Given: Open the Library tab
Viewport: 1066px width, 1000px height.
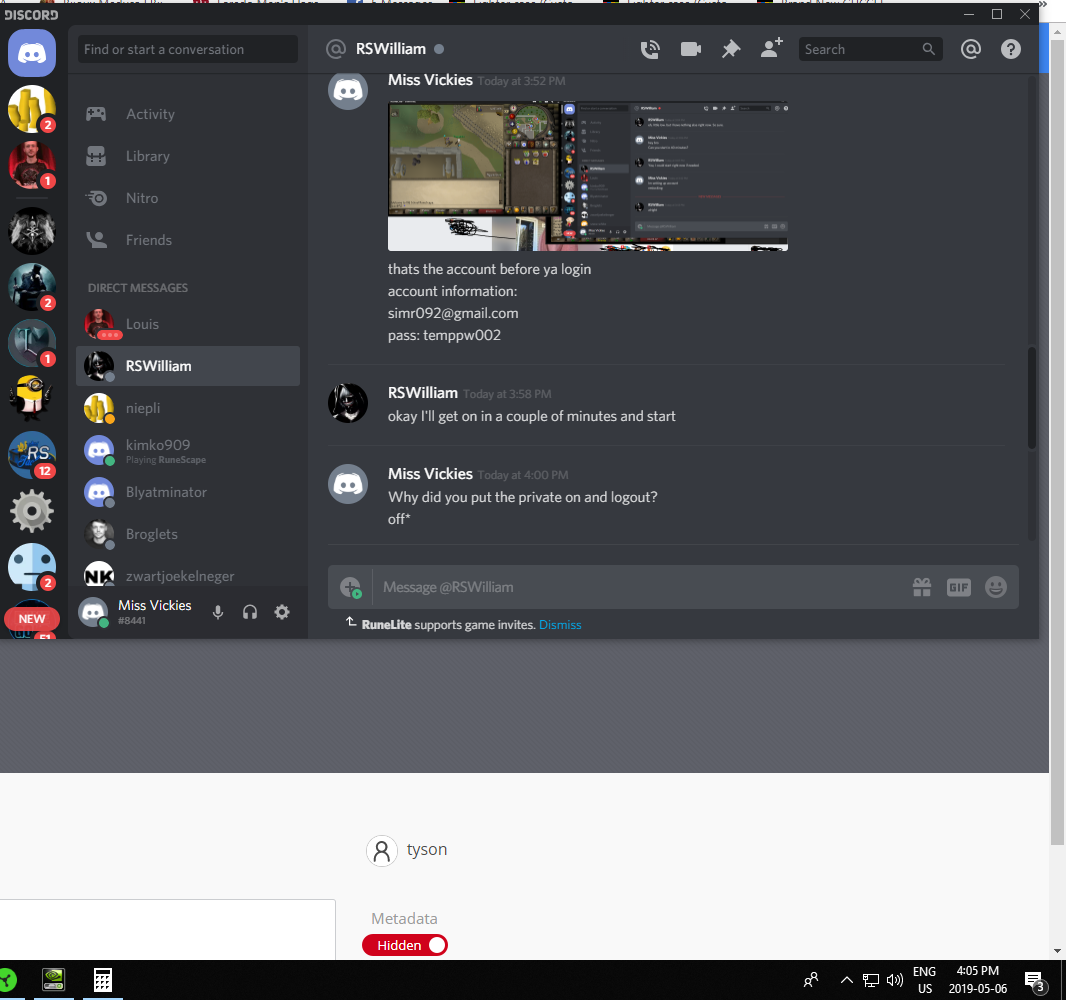Looking at the screenshot, I should click(188, 156).
